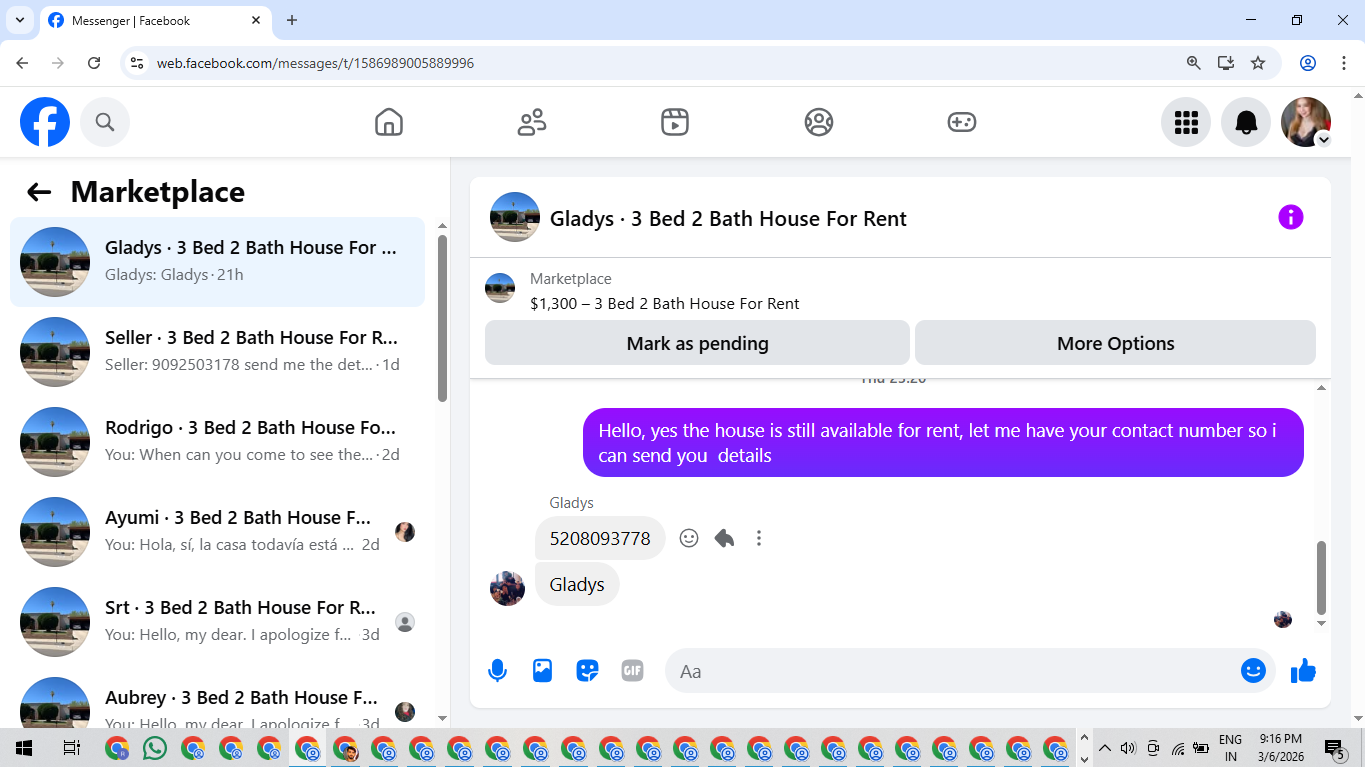The height and width of the screenshot is (767, 1365).
Task: Click the More Options button
Action: (x=1115, y=343)
